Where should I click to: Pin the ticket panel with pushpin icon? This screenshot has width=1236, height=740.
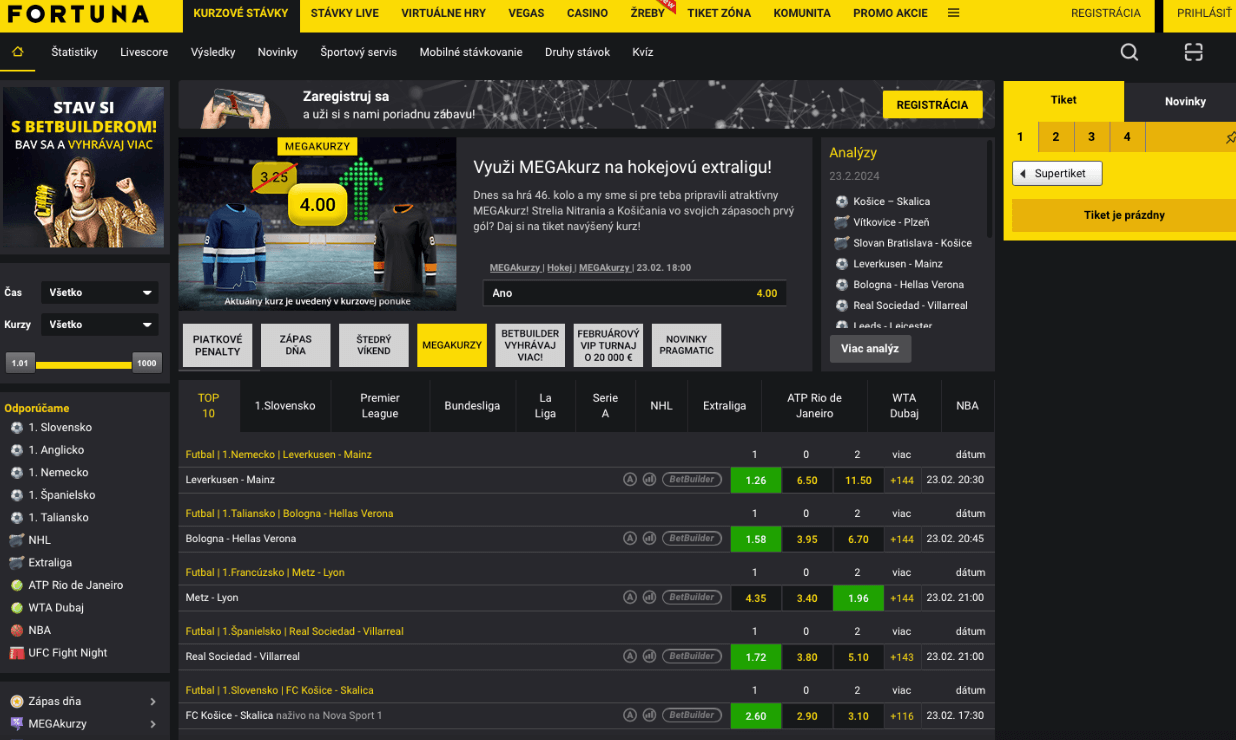click(1230, 138)
